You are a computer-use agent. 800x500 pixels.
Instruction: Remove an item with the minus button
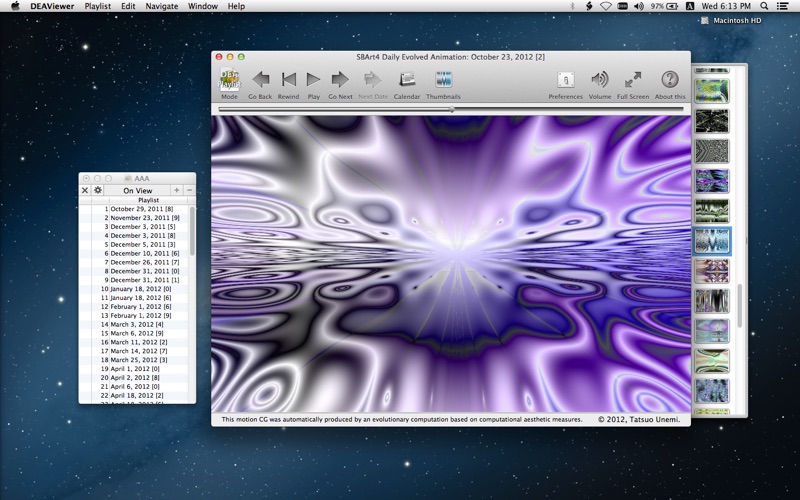189,190
